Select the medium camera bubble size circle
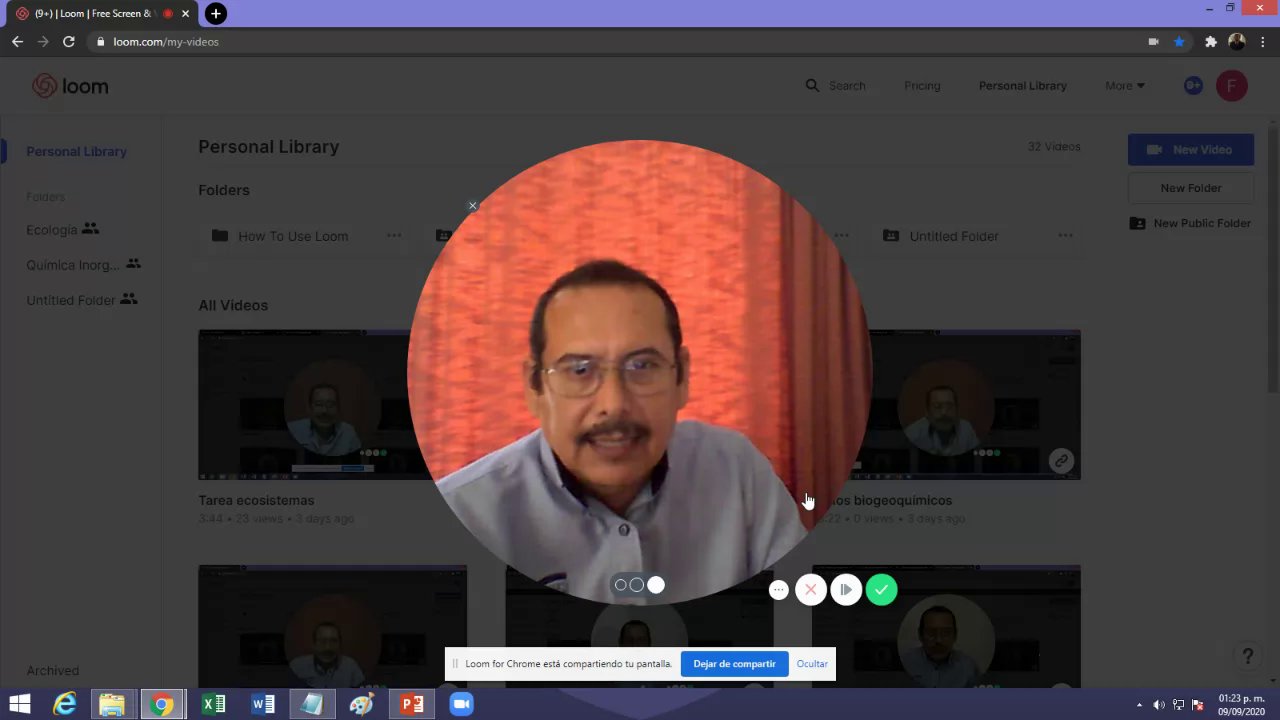The image size is (1280, 720). [636, 585]
